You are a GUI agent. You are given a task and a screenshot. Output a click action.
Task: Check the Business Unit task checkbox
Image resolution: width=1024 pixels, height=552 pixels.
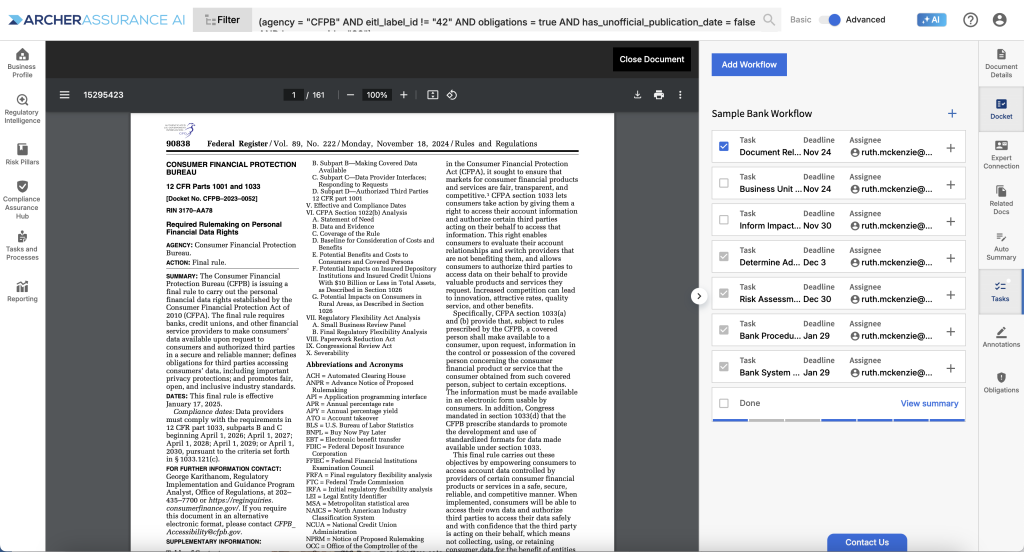(724, 183)
